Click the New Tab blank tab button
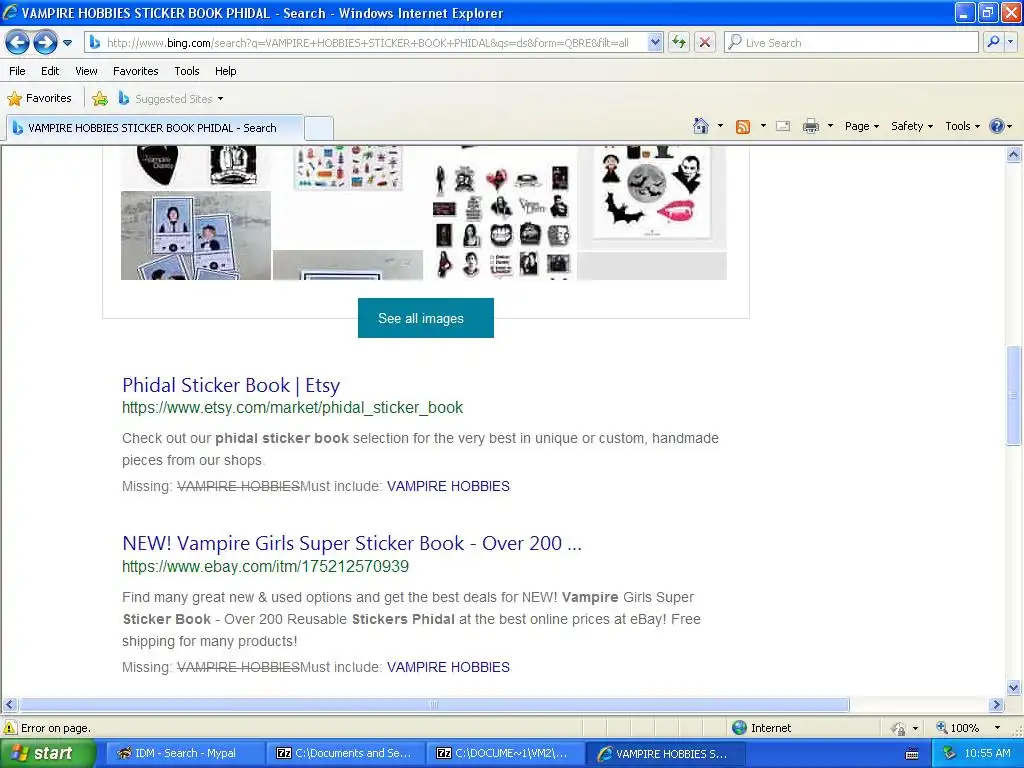1024x768 pixels. [319, 128]
